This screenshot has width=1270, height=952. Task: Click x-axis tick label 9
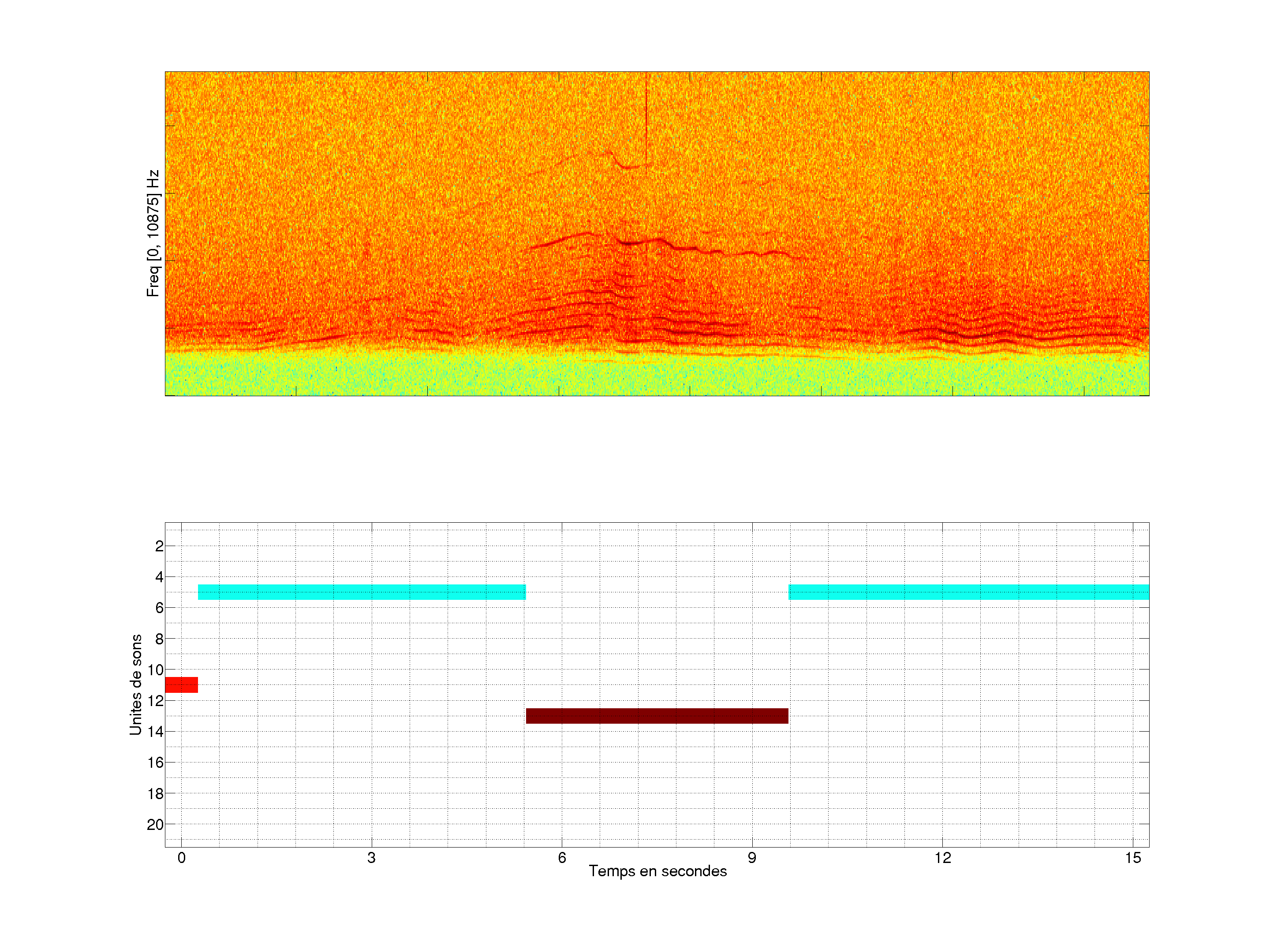point(752,858)
